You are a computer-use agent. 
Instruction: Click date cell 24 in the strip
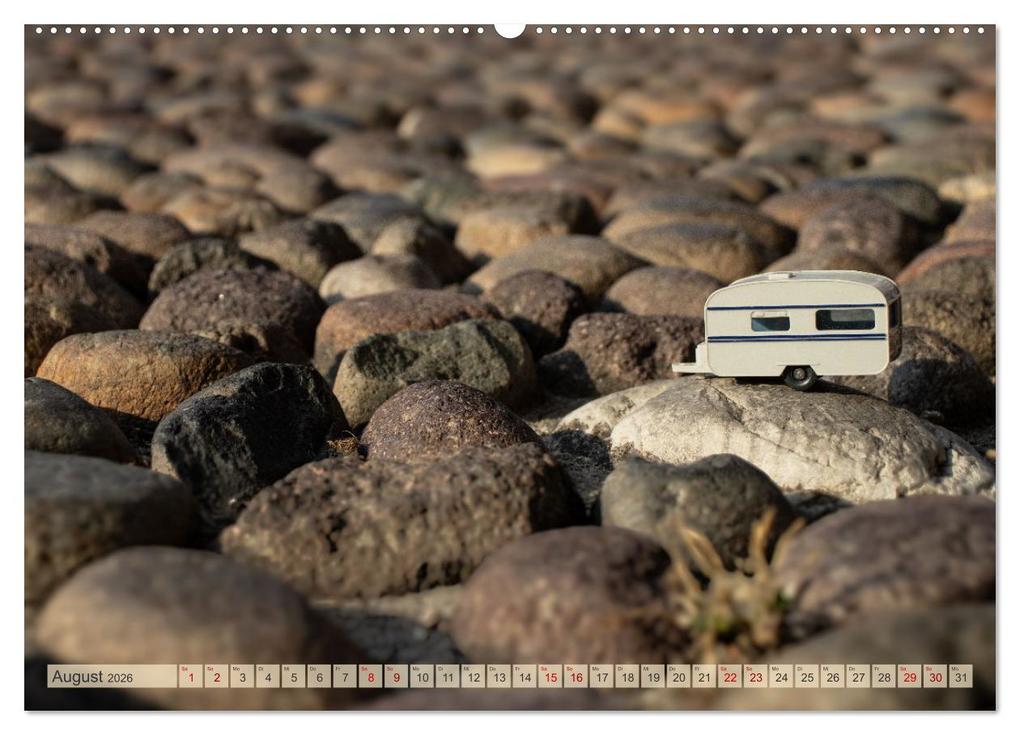[x=781, y=676]
